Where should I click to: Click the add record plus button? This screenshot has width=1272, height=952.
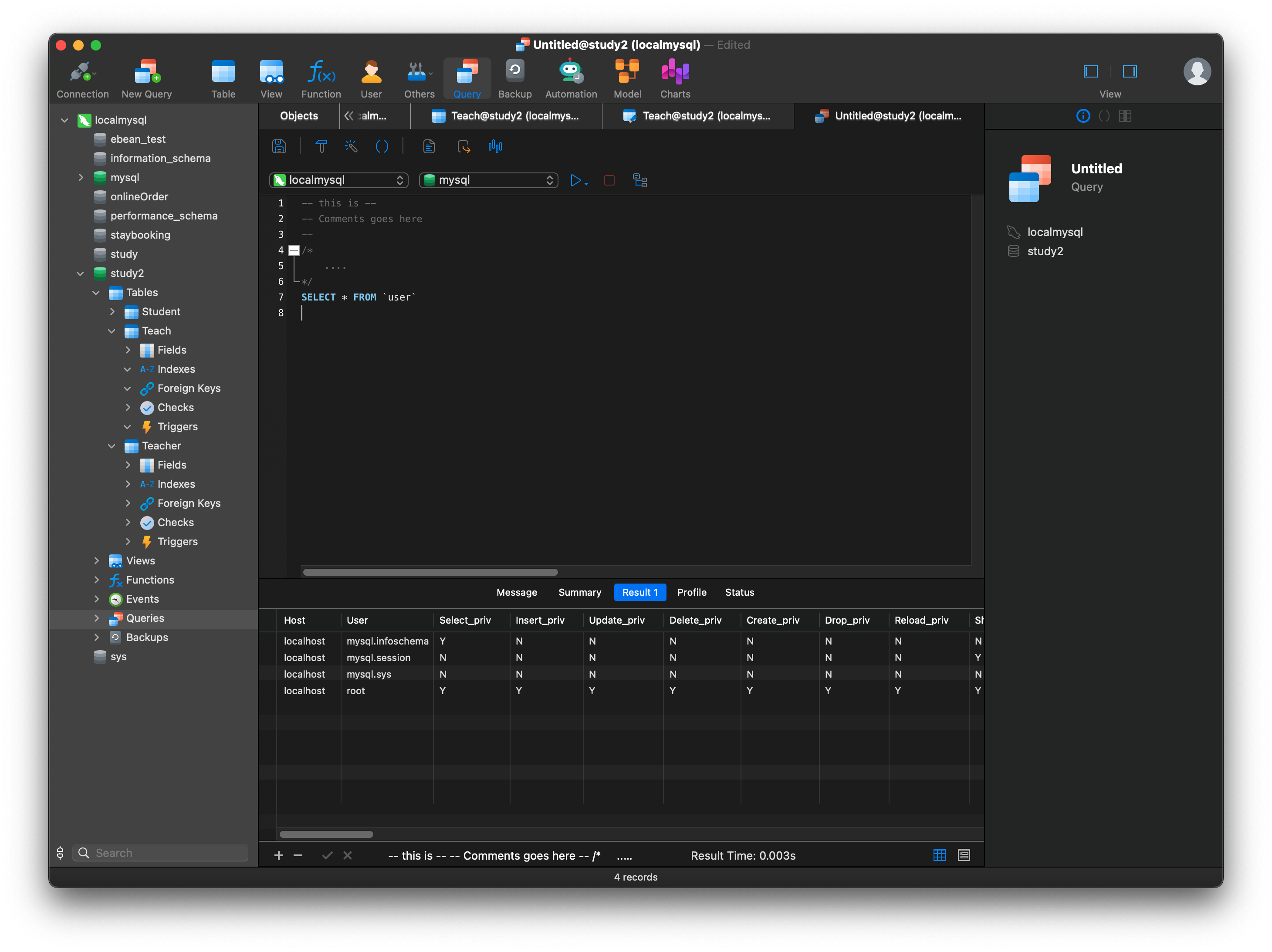click(x=279, y=855)
